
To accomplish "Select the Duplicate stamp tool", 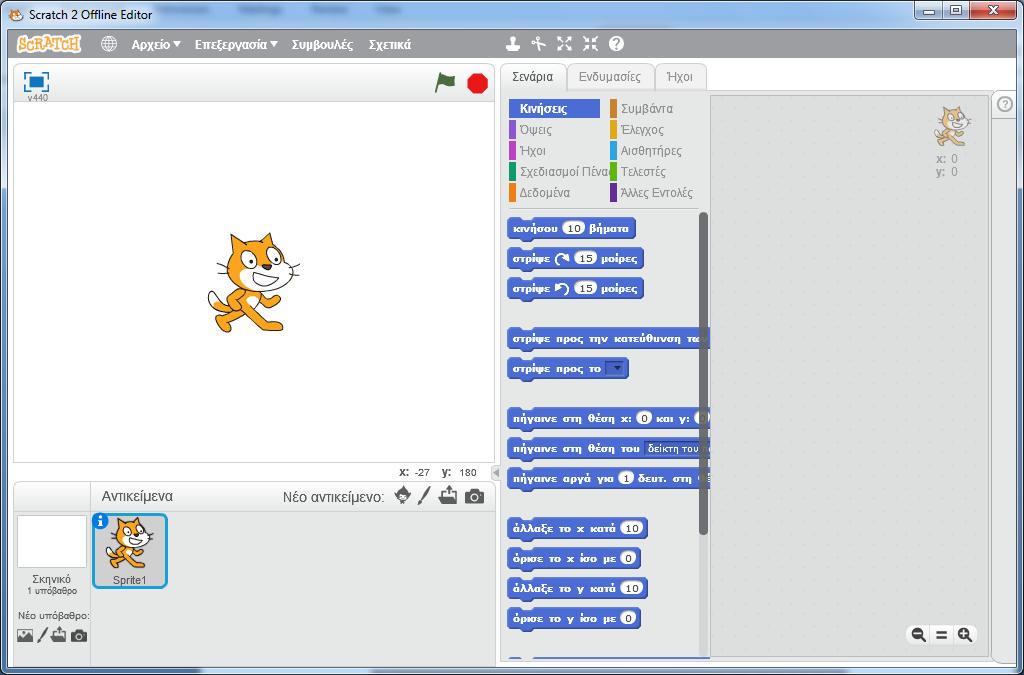I will pos(513,44).
